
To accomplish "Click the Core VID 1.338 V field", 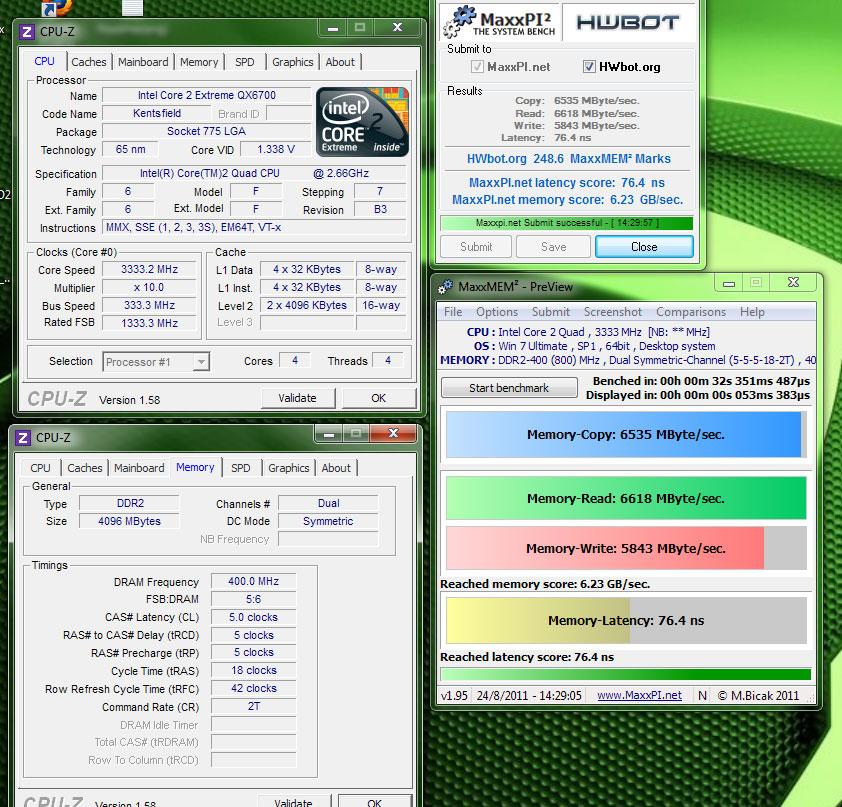I will (x=276, y=149).
